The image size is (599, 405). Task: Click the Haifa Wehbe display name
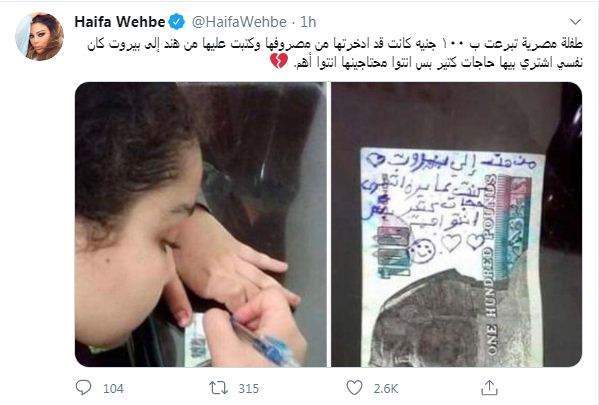click(x=120, y=22)
